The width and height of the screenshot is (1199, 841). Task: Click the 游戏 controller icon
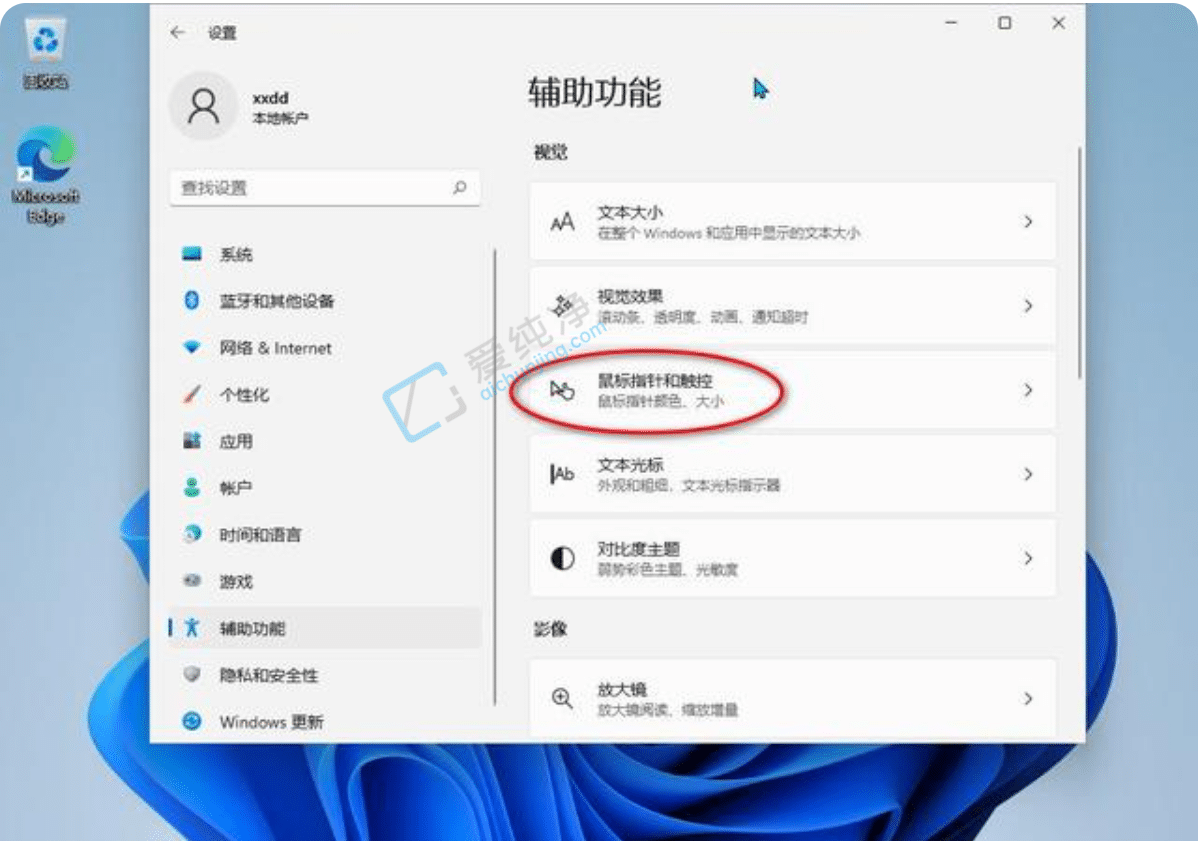[x=192, y=581]
